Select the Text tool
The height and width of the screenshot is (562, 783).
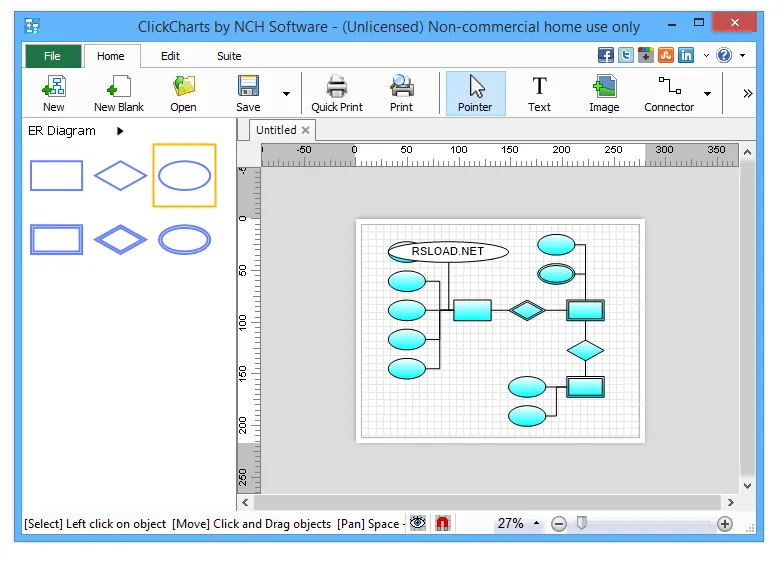tap(539, 93)
